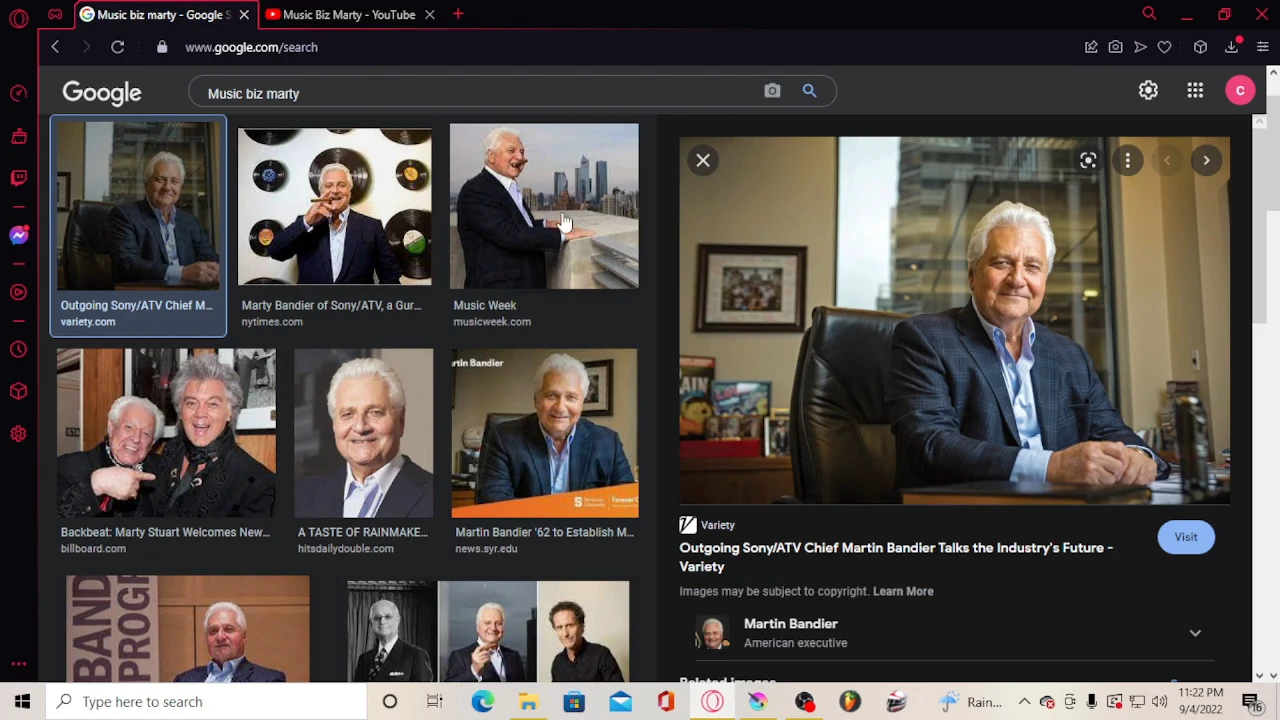The height and width of the screenshot is (720, 1280).
Task: Click the Visit button
Action: 1186,537
